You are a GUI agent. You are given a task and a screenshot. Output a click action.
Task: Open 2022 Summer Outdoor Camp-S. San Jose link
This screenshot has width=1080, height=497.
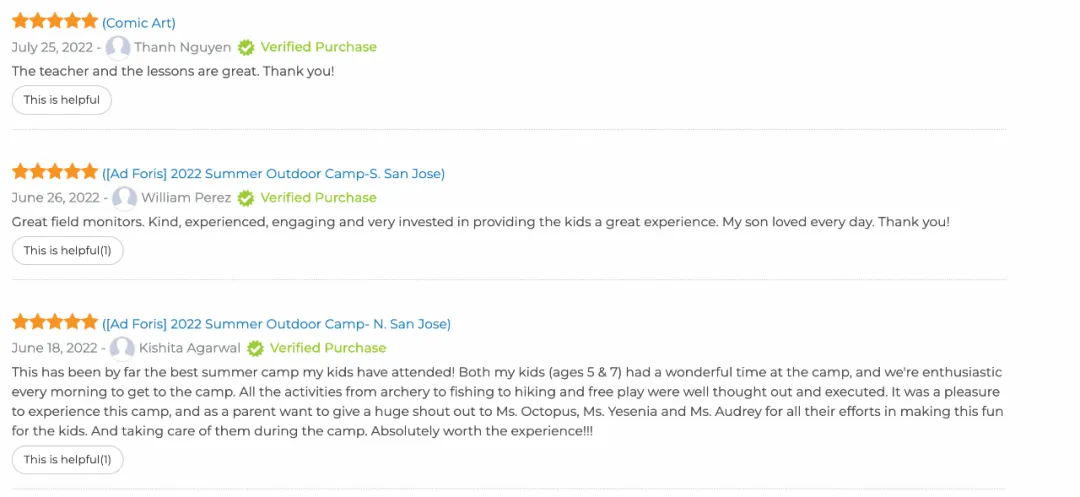pyautogui.click(x=273, y=174)
